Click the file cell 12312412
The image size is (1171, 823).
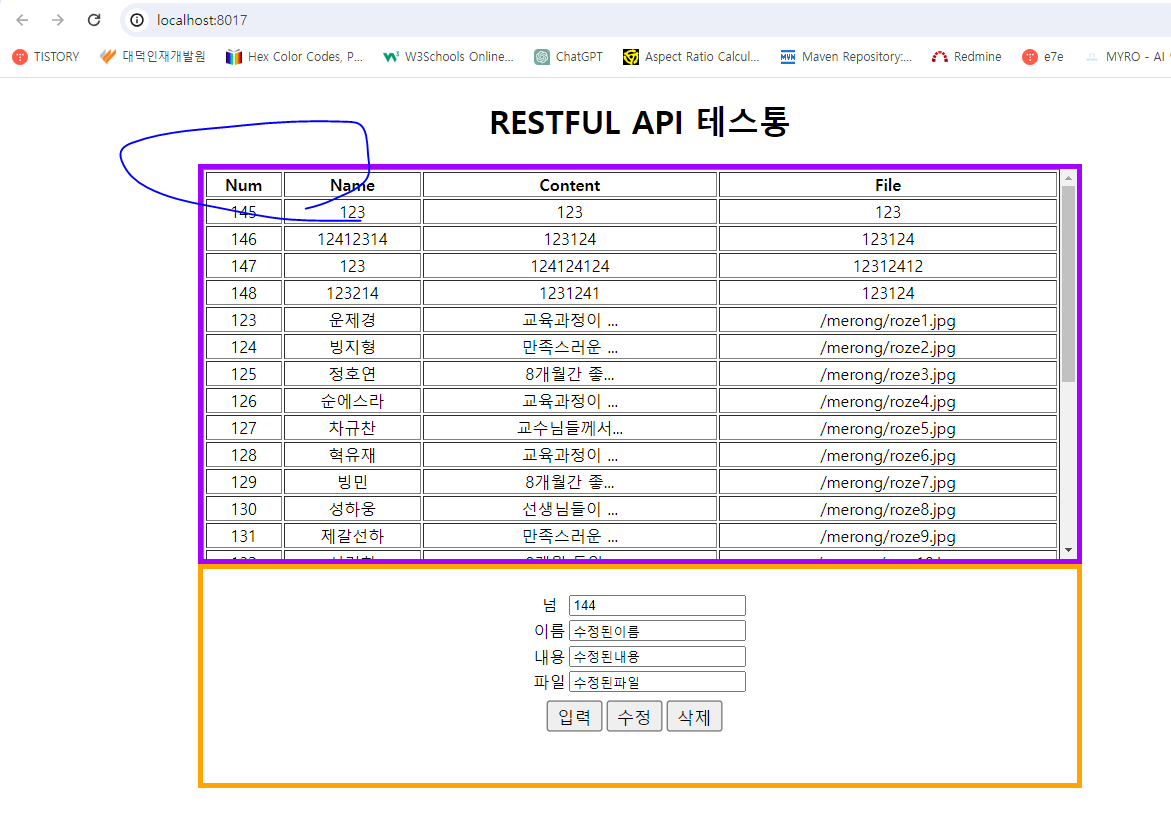tap(888, 266)
